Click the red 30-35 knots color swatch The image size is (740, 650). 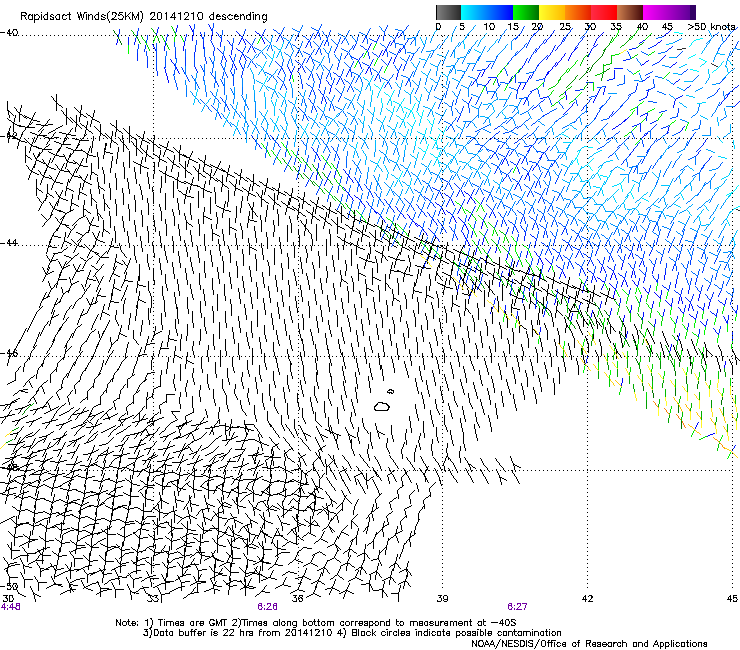(604, 12)
